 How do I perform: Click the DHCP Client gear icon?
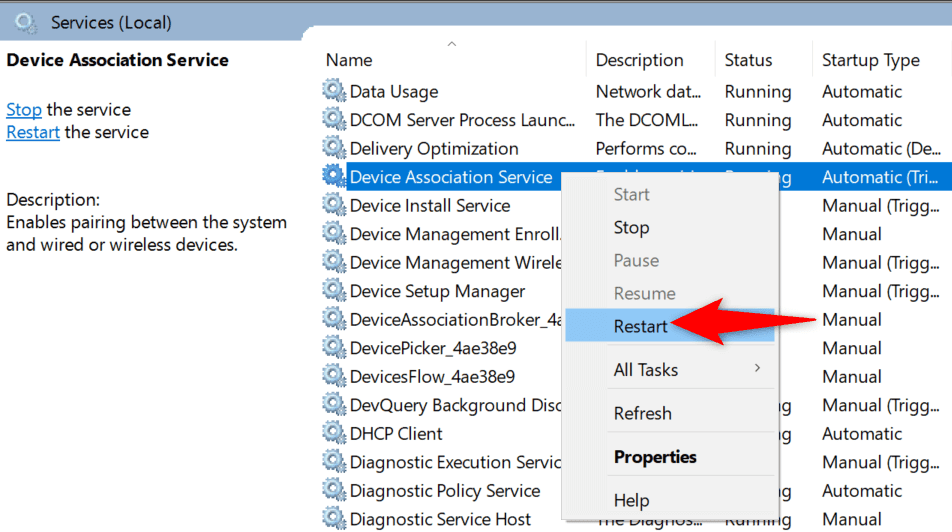[334, 434]
